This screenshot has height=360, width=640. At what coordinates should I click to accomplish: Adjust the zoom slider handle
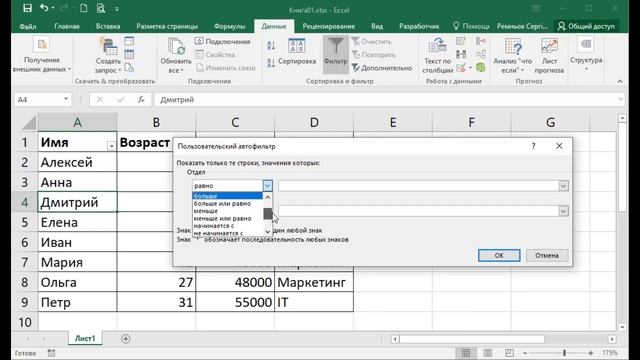(x=564, y=353)
